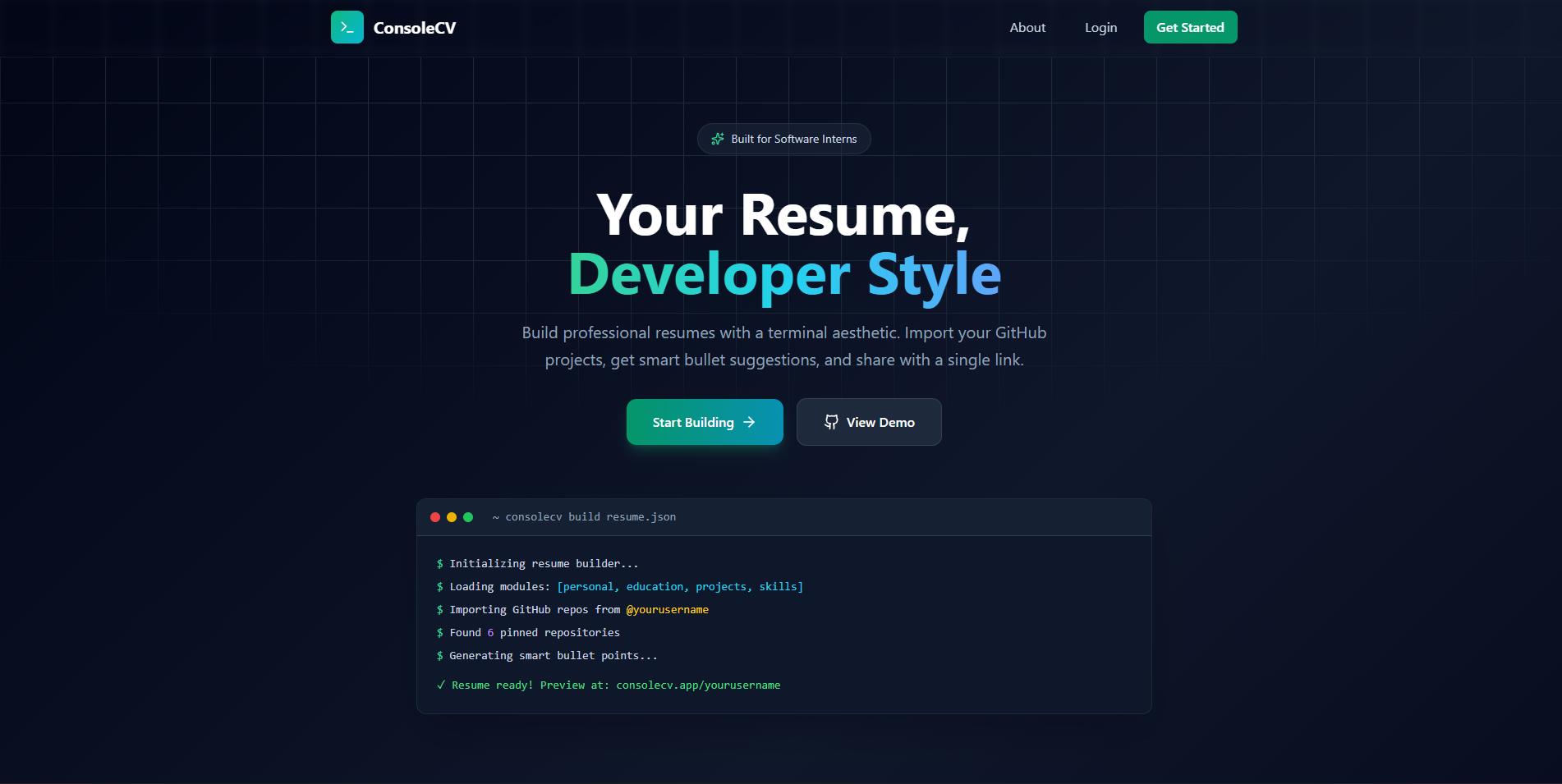Click the red dot in terminal window
Screen dimensions: 1562x784
[435, 517]
